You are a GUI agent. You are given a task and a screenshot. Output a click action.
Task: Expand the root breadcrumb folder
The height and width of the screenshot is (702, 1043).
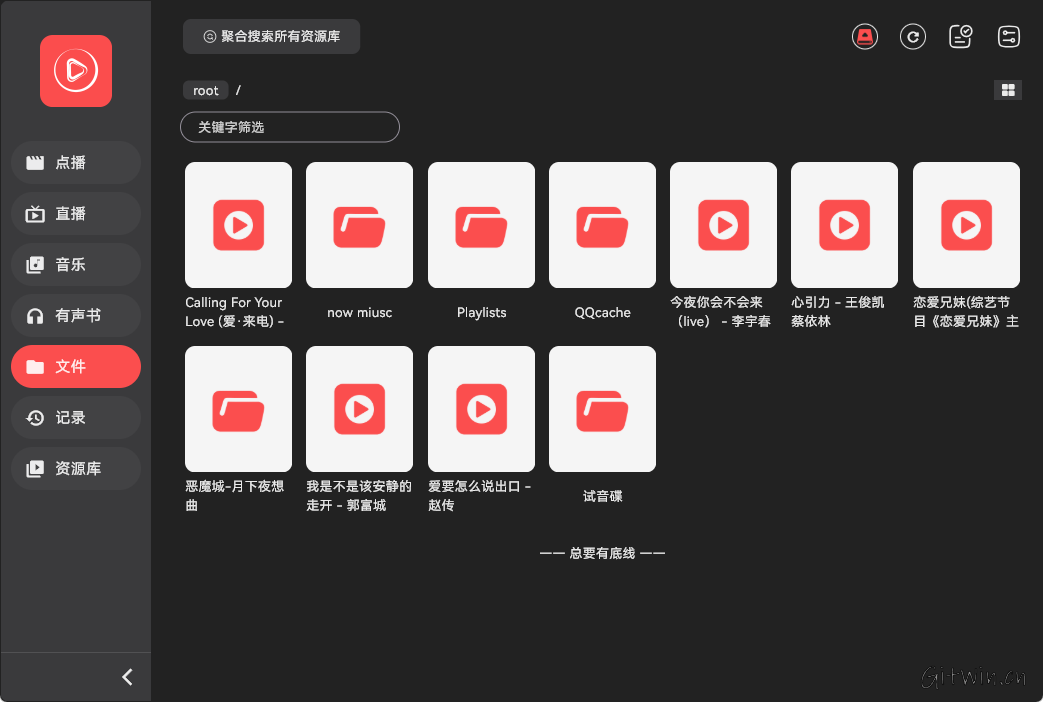tap(205, 89)
